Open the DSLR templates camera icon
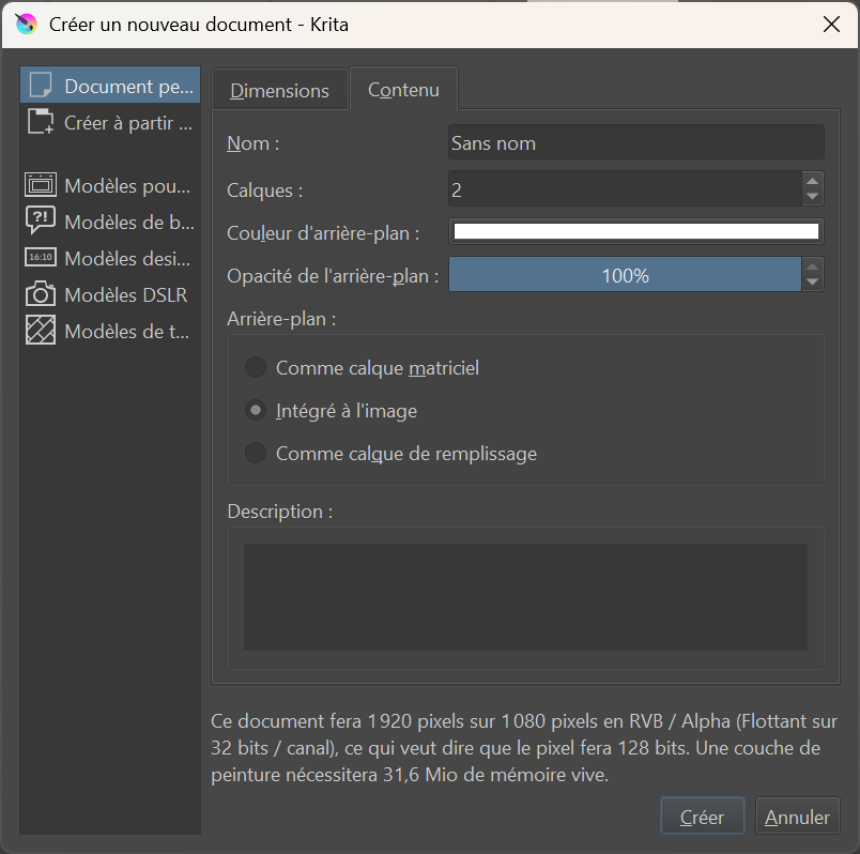This screenshot has height=854, width=860. 41,294
